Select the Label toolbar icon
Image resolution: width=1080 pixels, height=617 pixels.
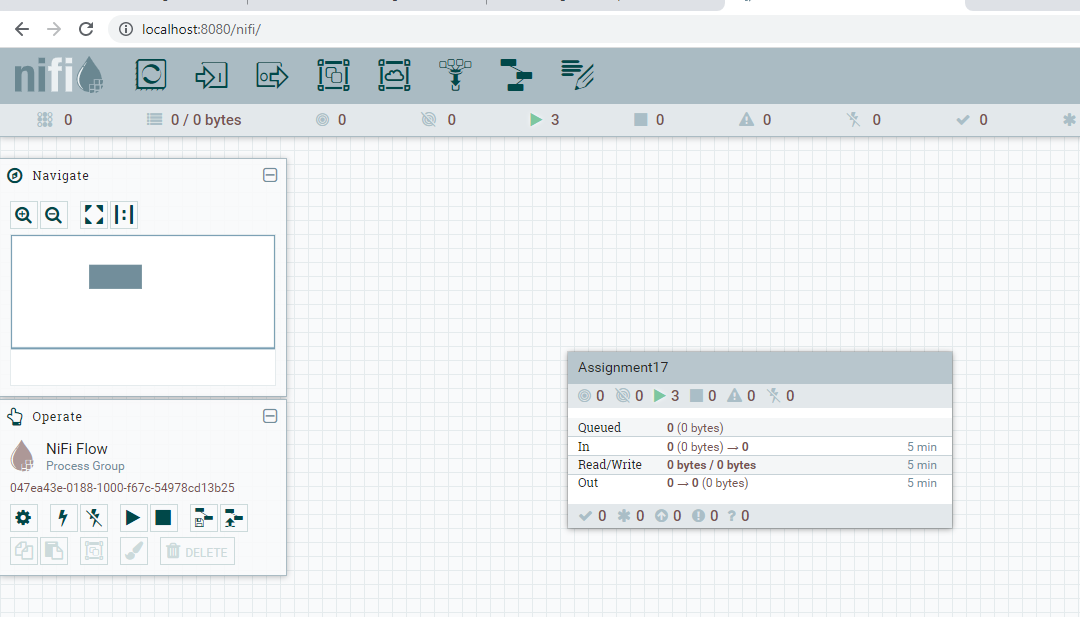coord(577,75)
